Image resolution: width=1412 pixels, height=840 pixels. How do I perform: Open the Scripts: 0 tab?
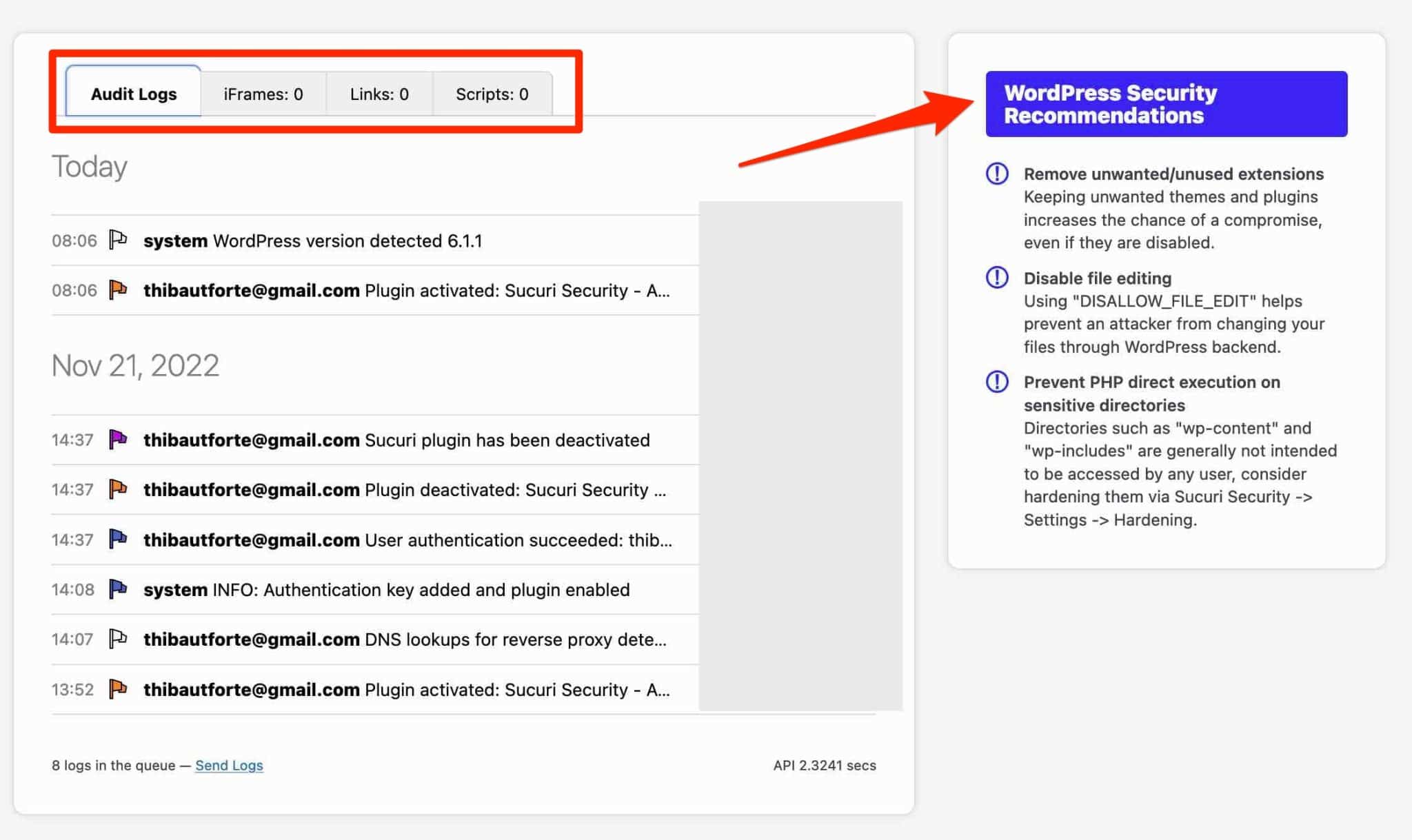pos(492,94)
